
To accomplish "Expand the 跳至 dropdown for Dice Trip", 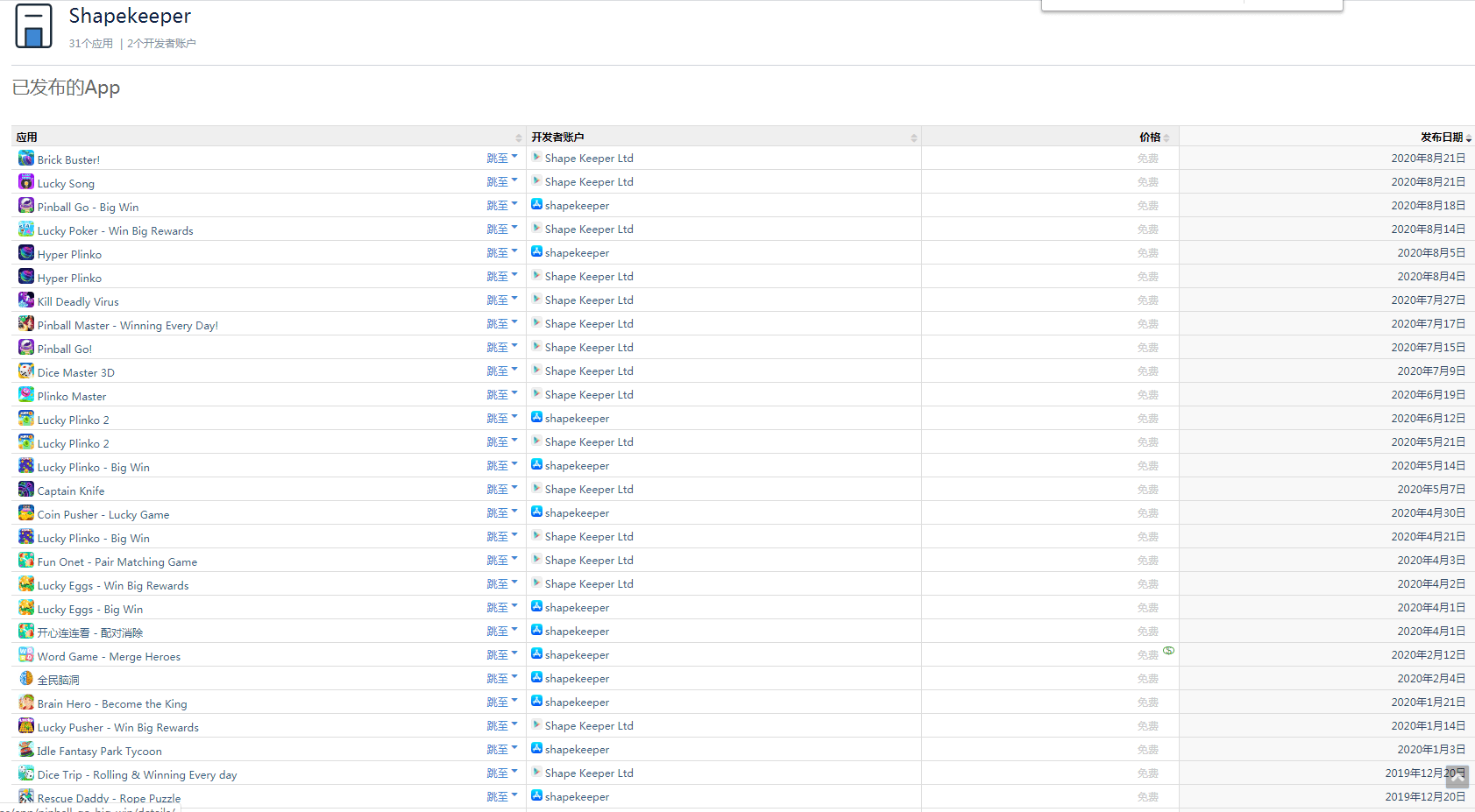I will click(x=502, y=773).
